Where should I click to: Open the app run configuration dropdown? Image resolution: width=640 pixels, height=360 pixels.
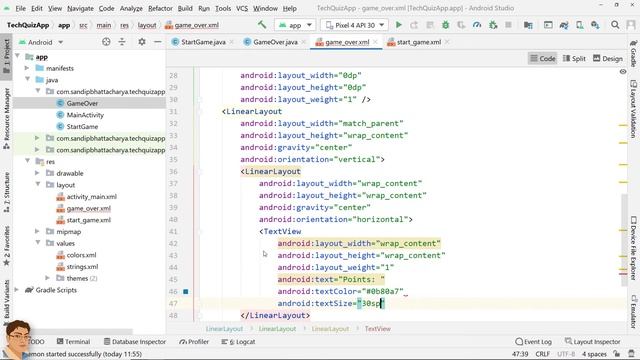[x=295, y=25]
